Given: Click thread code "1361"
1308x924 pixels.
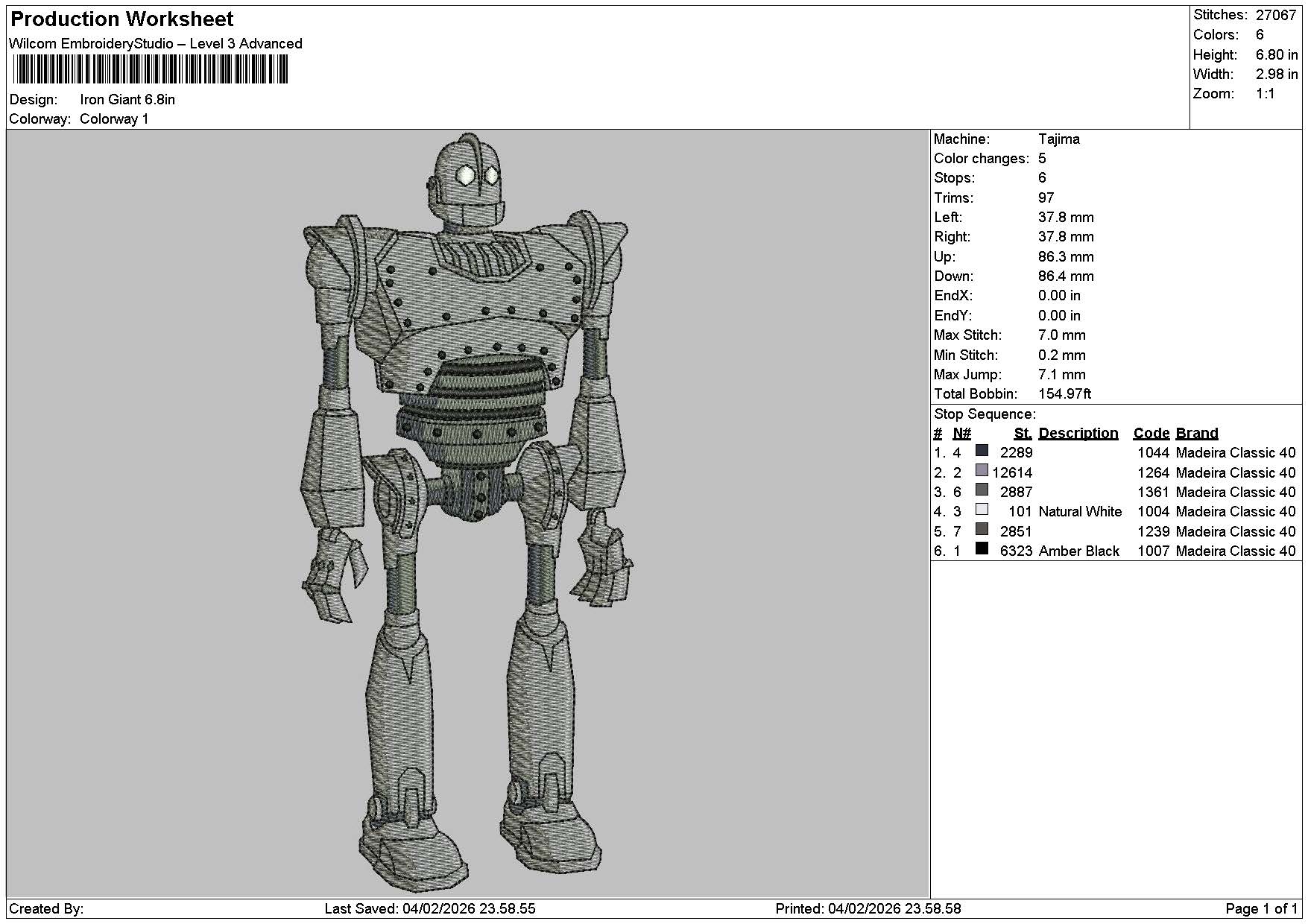Looking at the screenshot, I should [1153, 493].
